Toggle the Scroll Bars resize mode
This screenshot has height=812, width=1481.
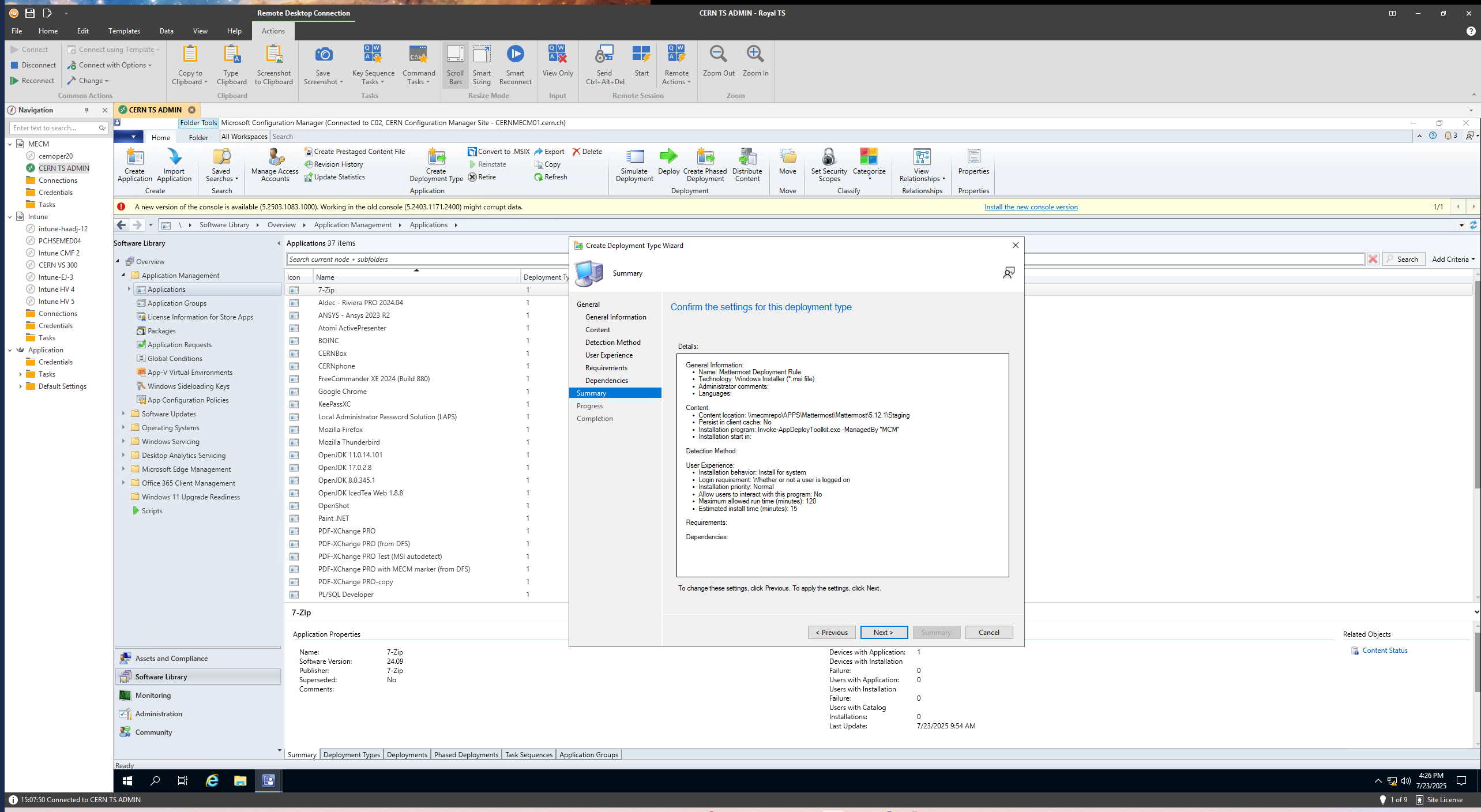455,65
